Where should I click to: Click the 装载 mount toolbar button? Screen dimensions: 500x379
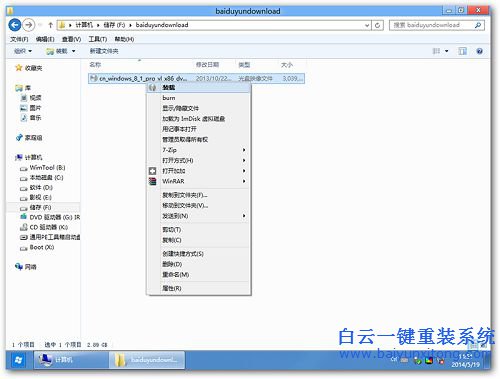pyautogui.click(x=57, y=51)
